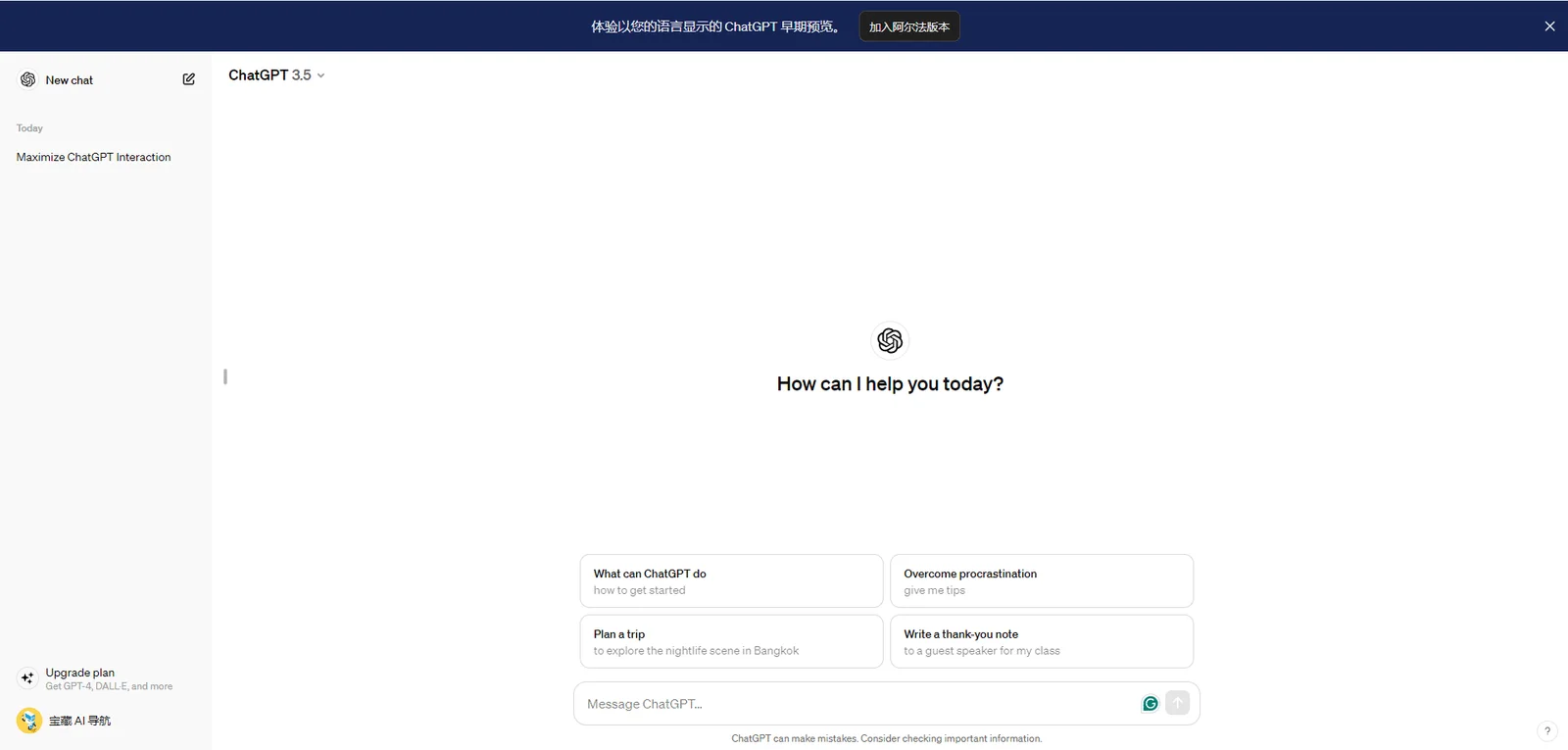Open the ChatGPT 3.5 model dropdown
Viewport: 1568px width, 750px height.
tap(276, 75)
